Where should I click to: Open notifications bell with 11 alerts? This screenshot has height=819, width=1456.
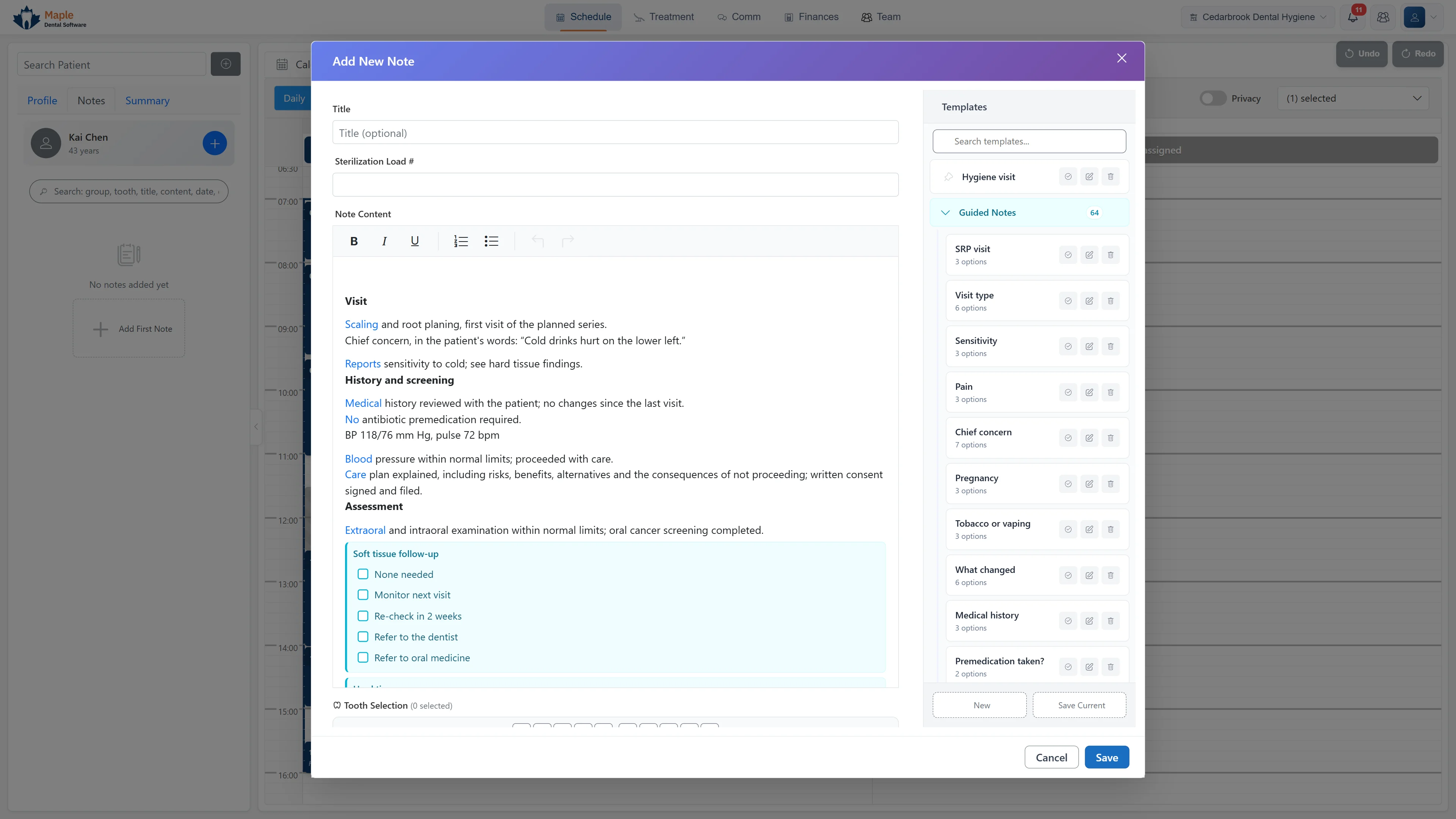pos(1352,17)
